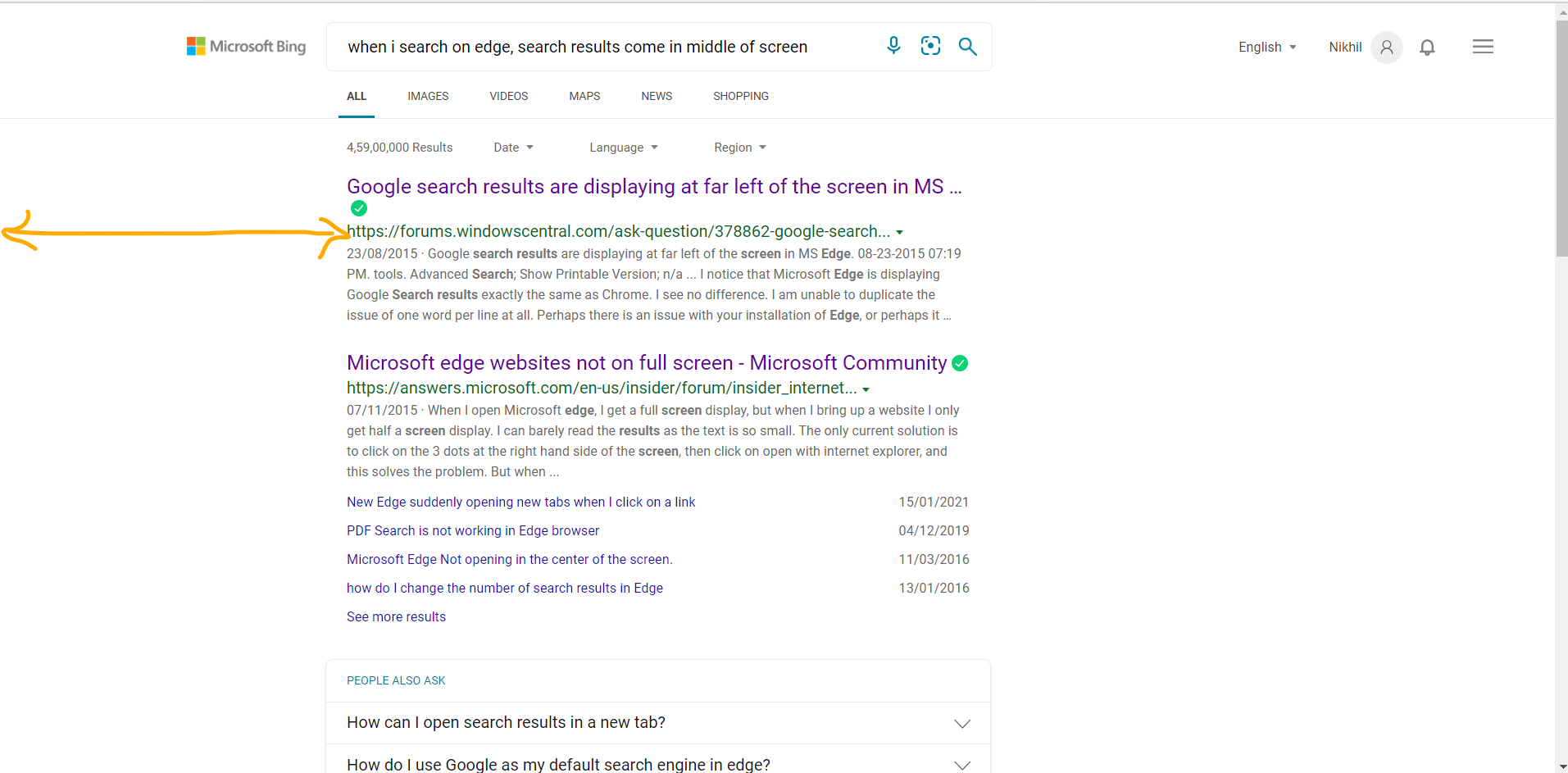This screenshot has height=773, width=1568.
Task: Switch to the IMAGES tab
Action: [428, 96]
